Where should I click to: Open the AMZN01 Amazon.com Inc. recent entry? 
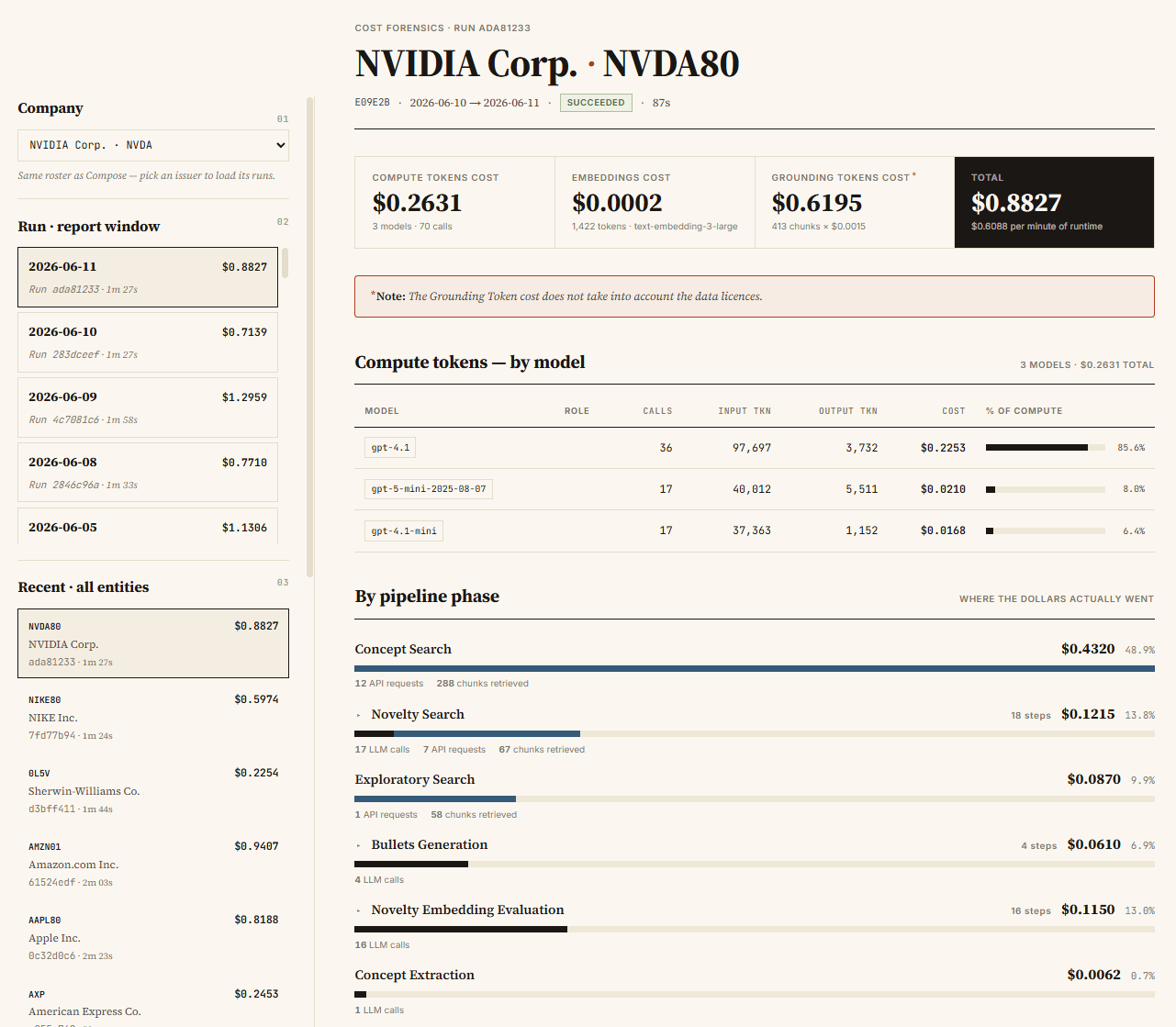(153, 864)
